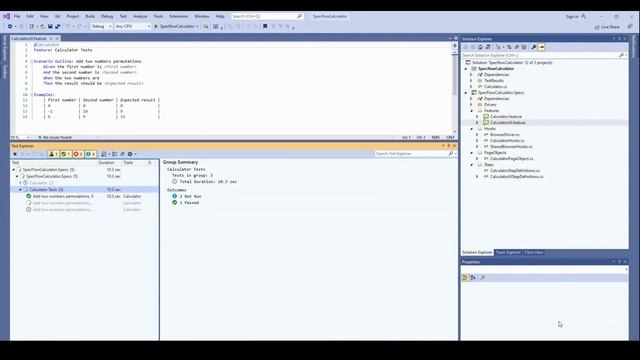
Task: Switch to the Team Explorer tab
Action: click(x=508, y=252)
